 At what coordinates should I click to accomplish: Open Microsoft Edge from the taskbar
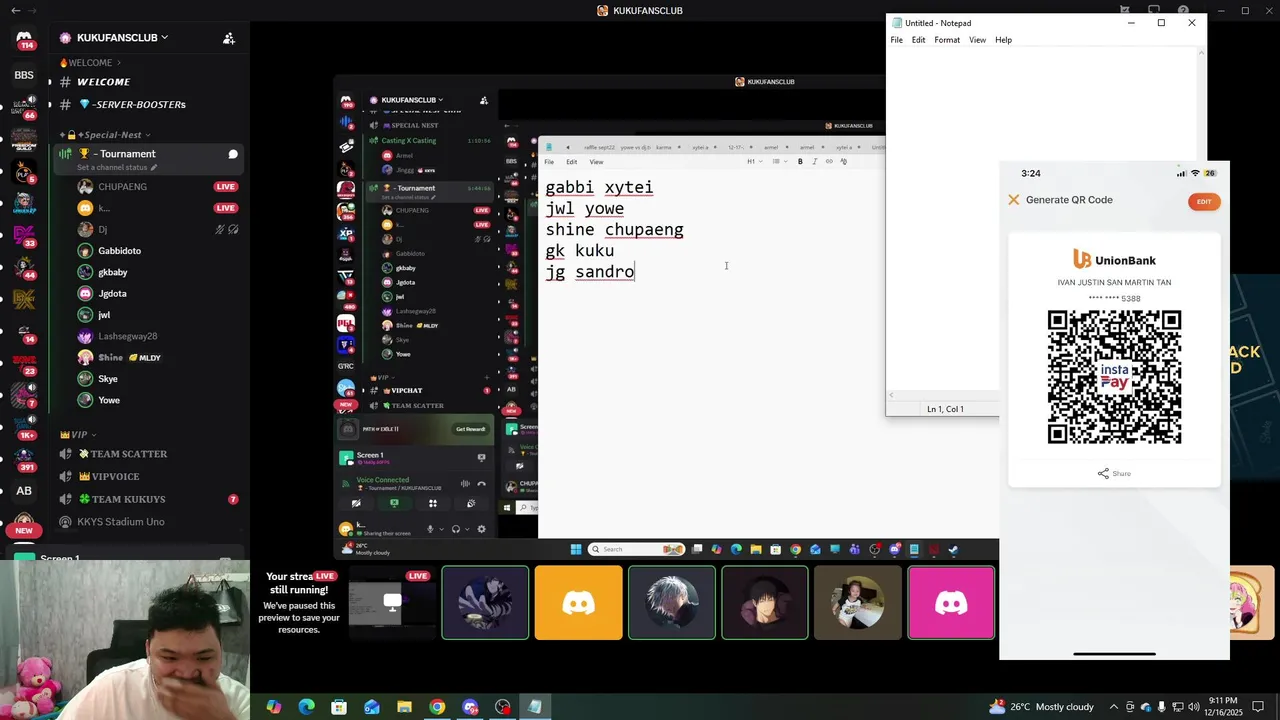click(306, 707)
